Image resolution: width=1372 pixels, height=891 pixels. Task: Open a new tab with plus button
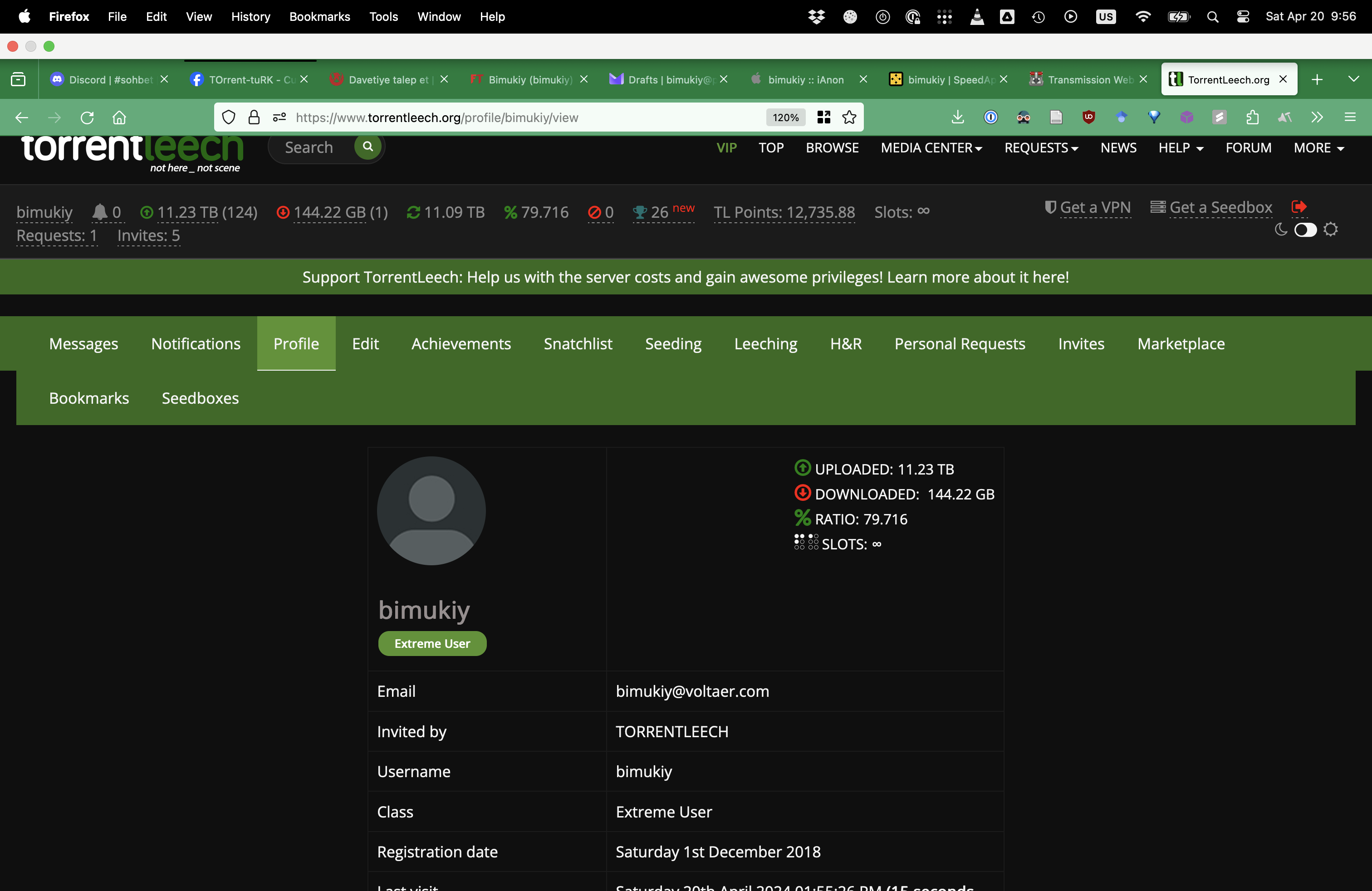pos(1317,79)
